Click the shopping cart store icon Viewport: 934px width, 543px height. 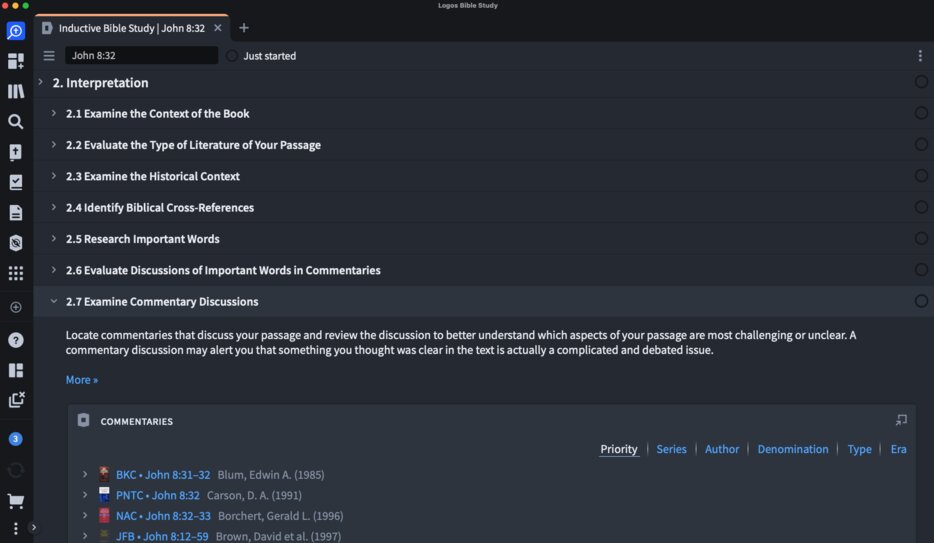tap(15, 501)
